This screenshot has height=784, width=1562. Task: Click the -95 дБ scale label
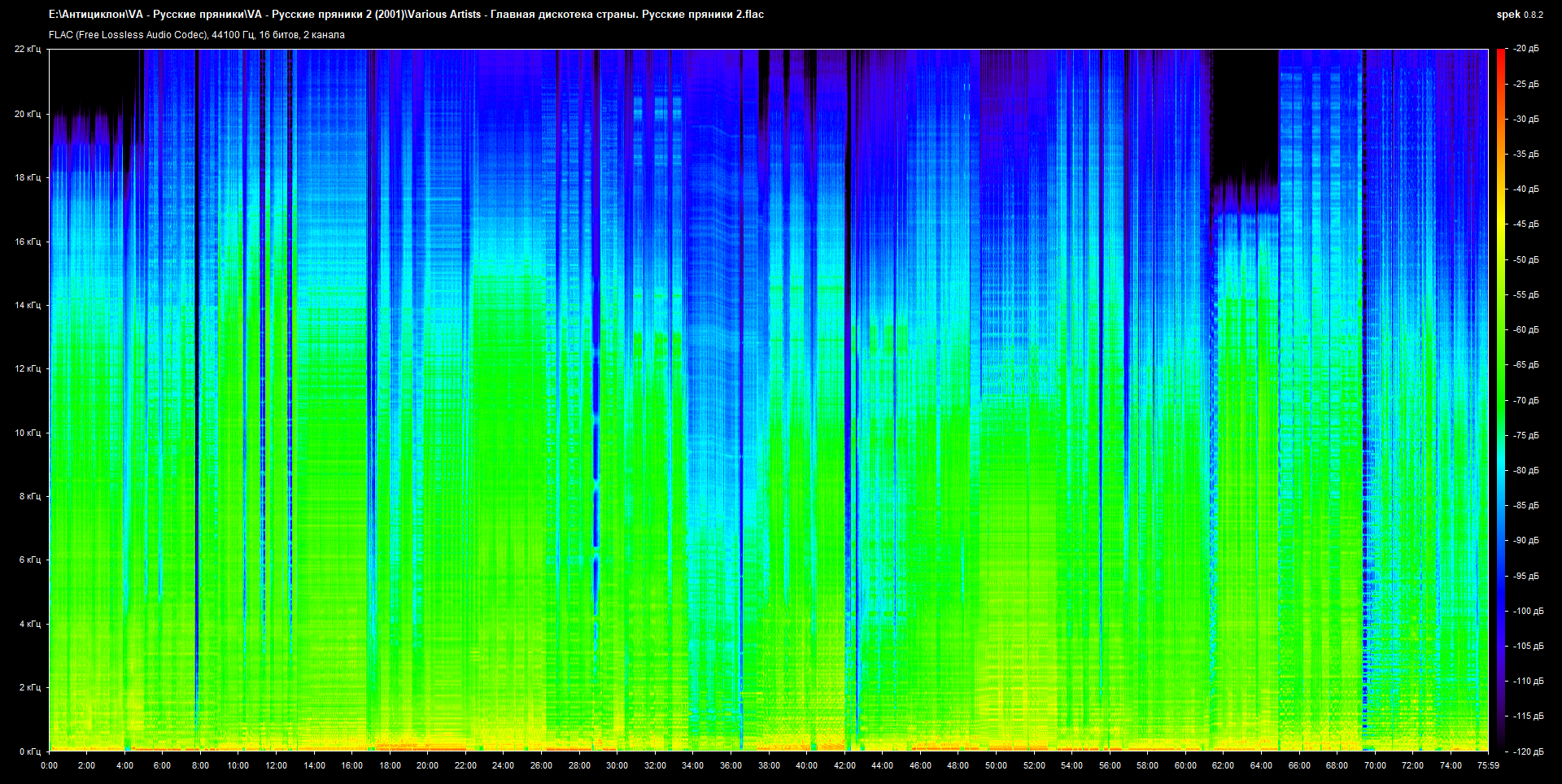[x=1526, y=576]
